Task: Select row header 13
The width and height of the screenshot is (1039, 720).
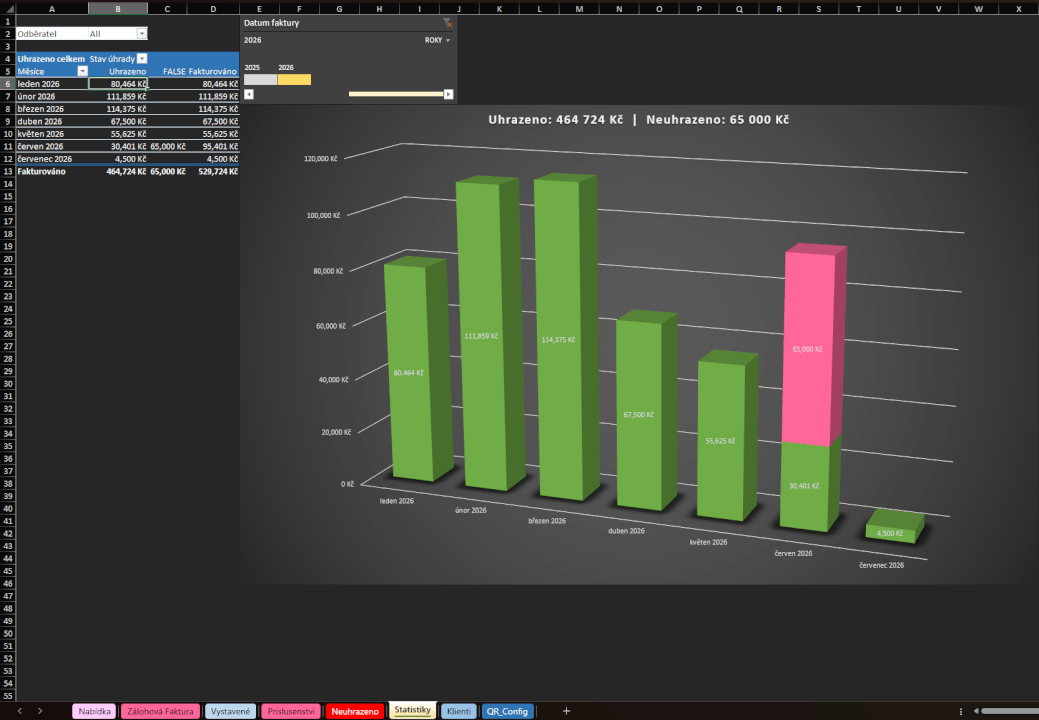Action: click(8, 172)
